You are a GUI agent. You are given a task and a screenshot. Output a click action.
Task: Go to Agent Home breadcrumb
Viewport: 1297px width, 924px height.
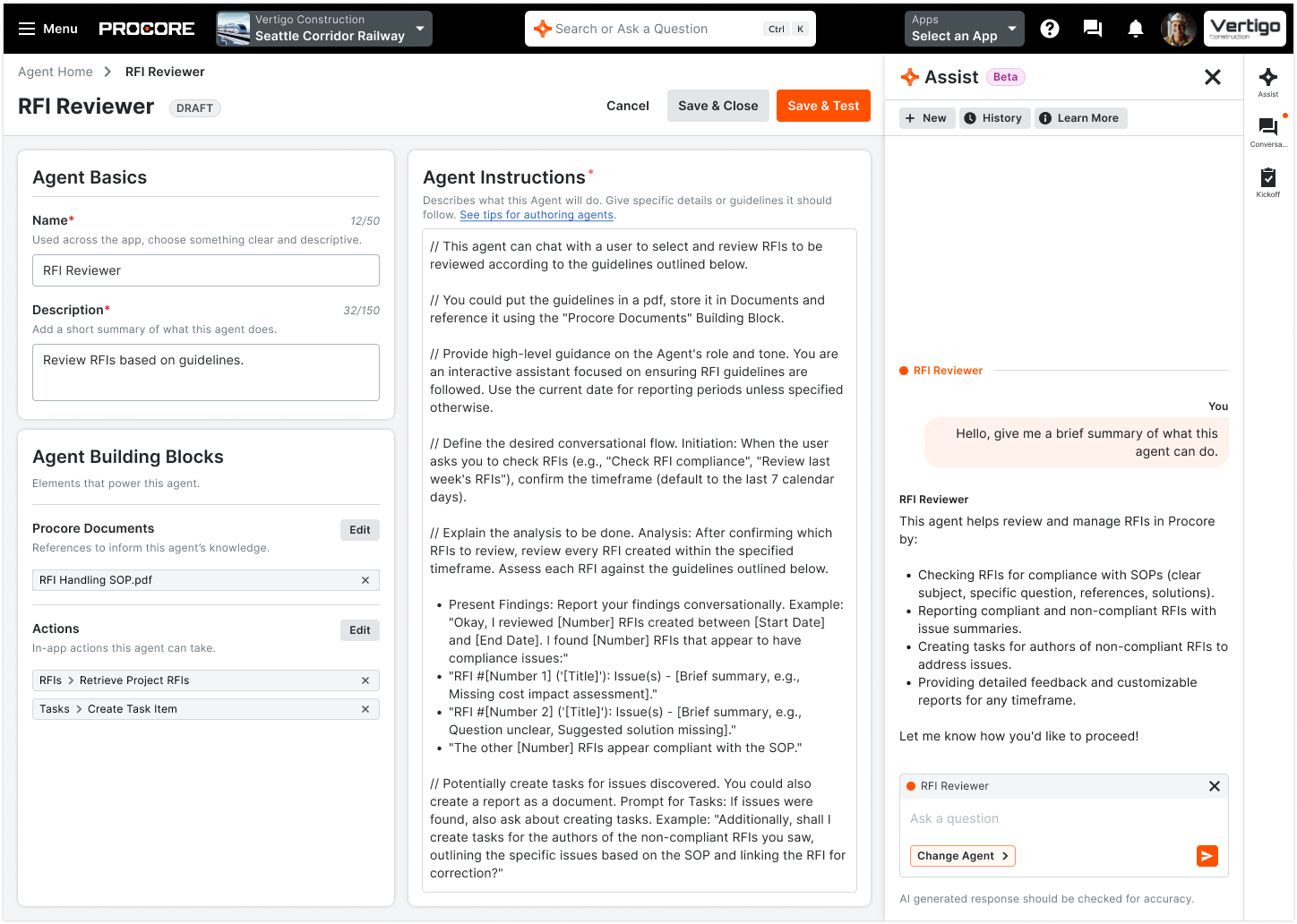(x=56, y=72)
